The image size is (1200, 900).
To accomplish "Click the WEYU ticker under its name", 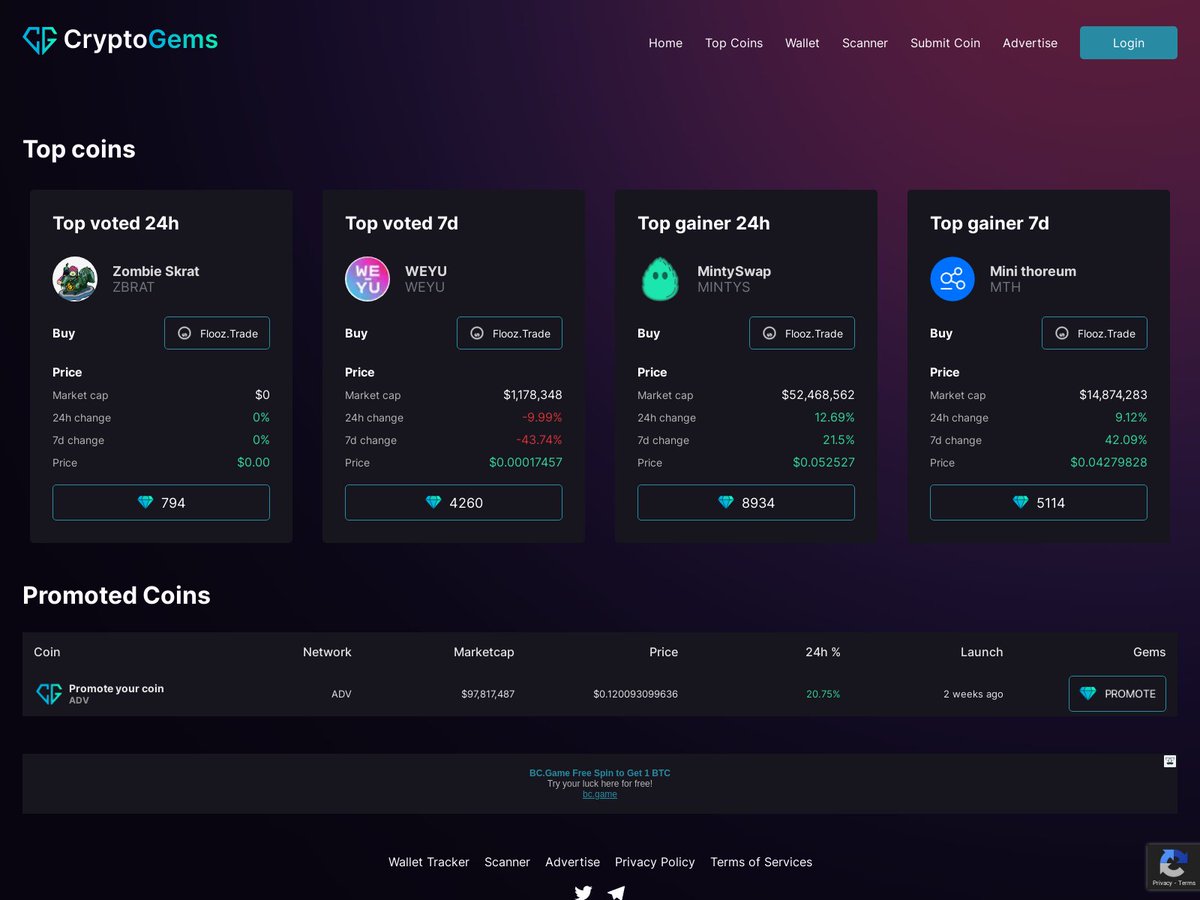I will pos(425,287).
